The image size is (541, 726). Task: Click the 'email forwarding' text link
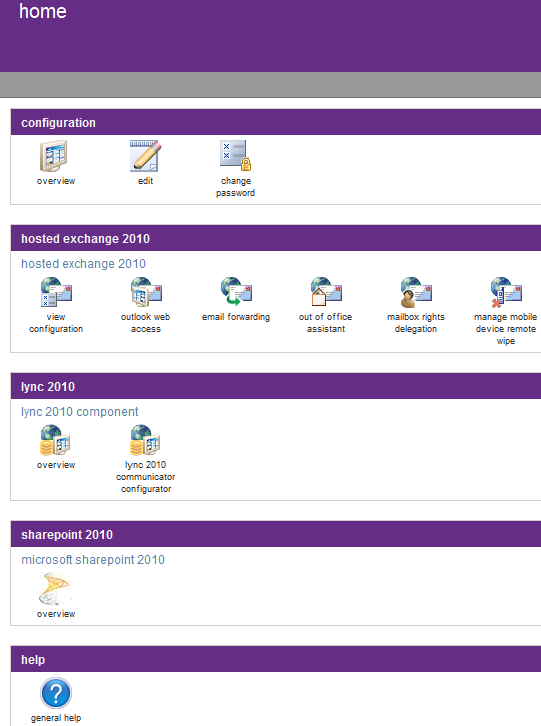[236, 317]
